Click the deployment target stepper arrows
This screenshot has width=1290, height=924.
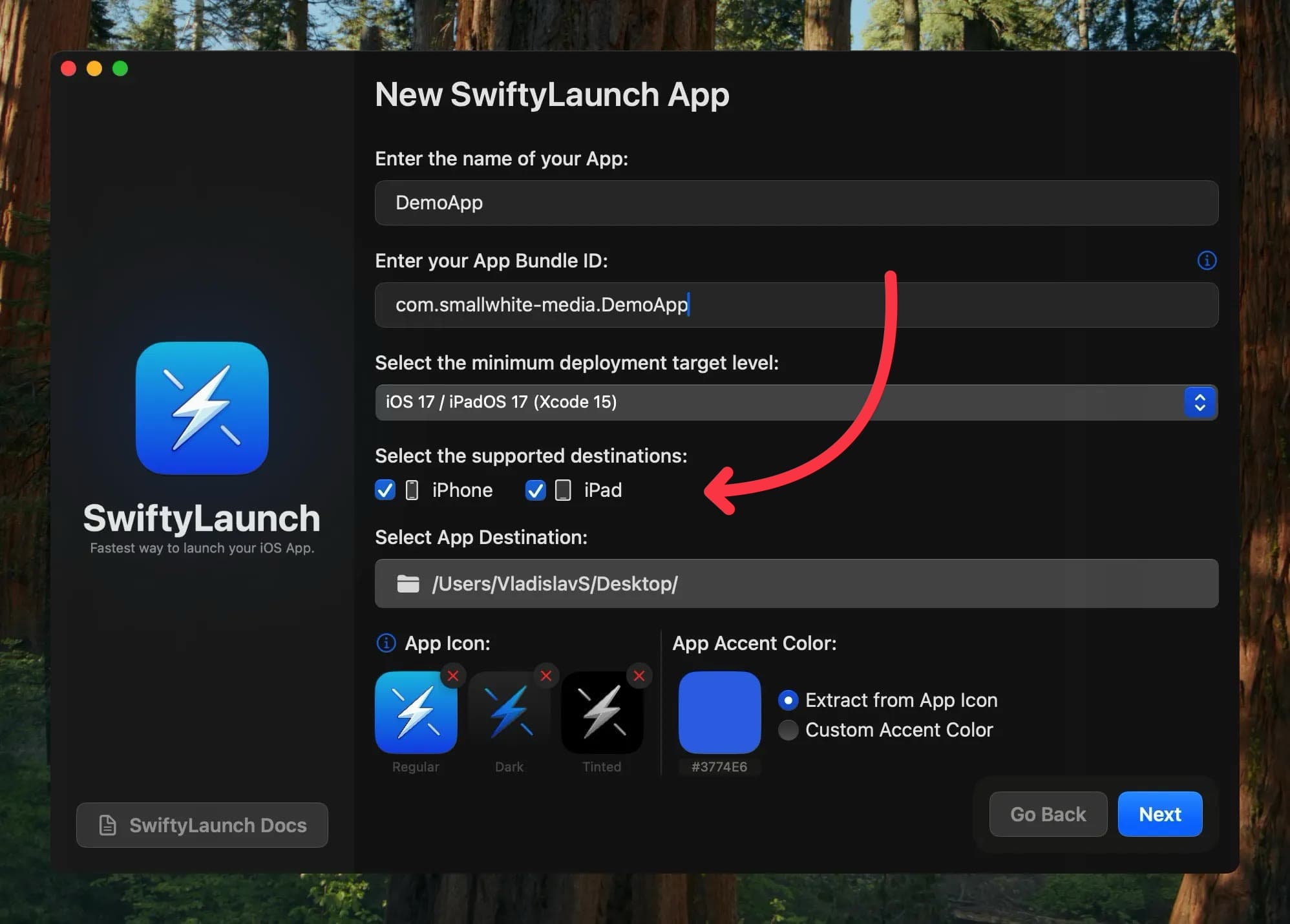point(1200,402)
